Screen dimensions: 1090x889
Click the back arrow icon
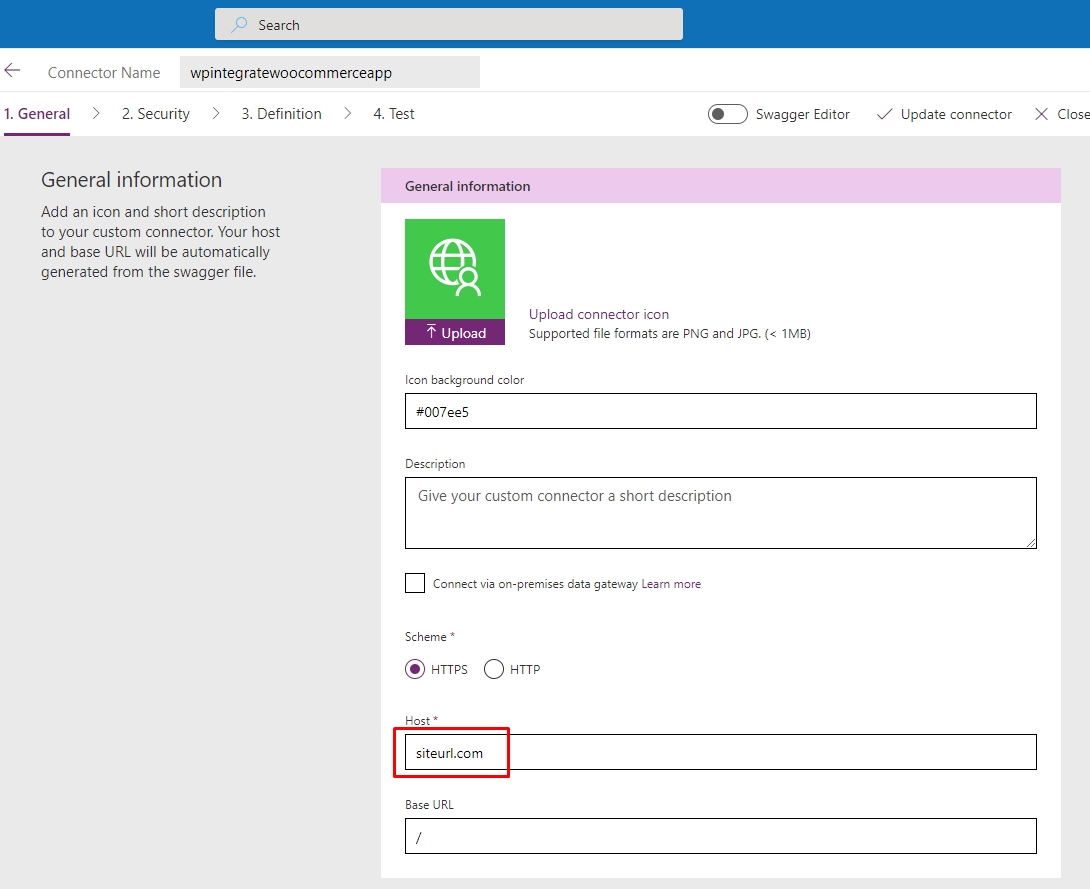coord(12,70)
